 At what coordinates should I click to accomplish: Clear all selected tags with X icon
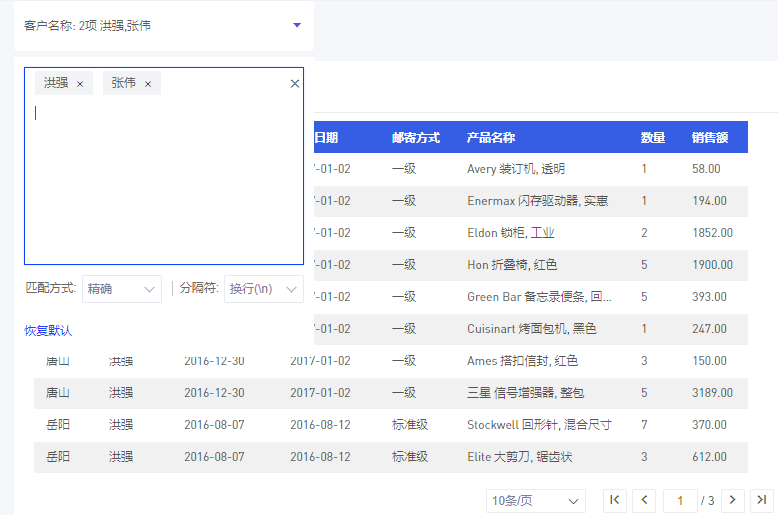[295, 84]
